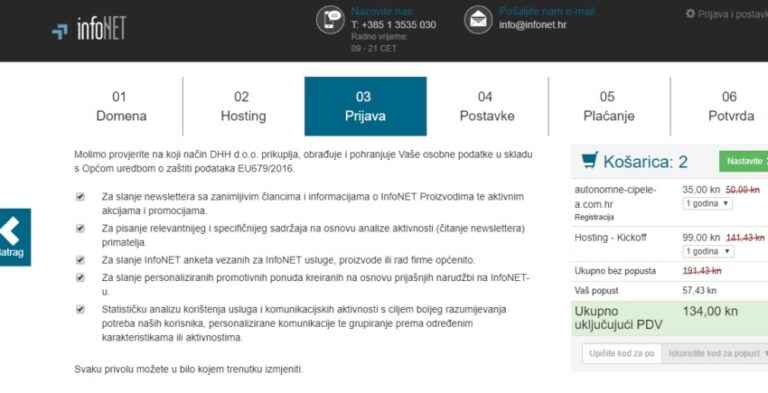
Task: Click the info@infonet.hr email address
Action: point(532,25)
